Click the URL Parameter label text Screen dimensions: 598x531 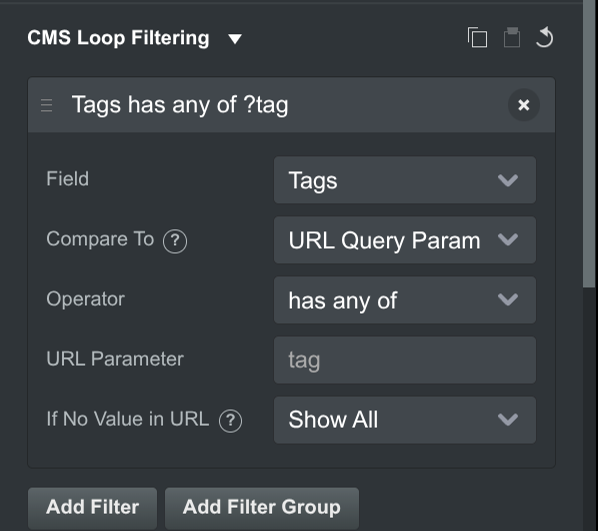(x=115, y=359)
